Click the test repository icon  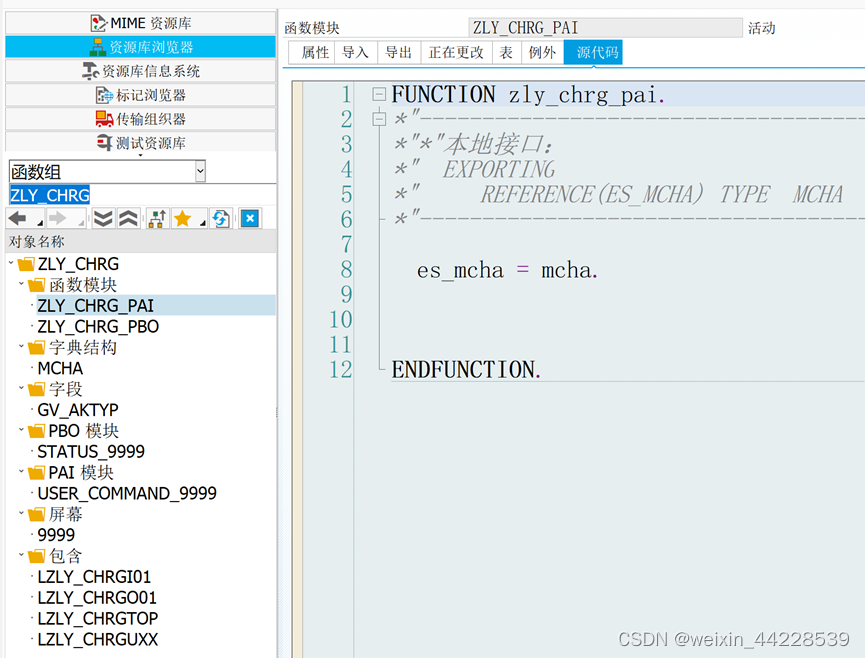[x=104, y=142]
